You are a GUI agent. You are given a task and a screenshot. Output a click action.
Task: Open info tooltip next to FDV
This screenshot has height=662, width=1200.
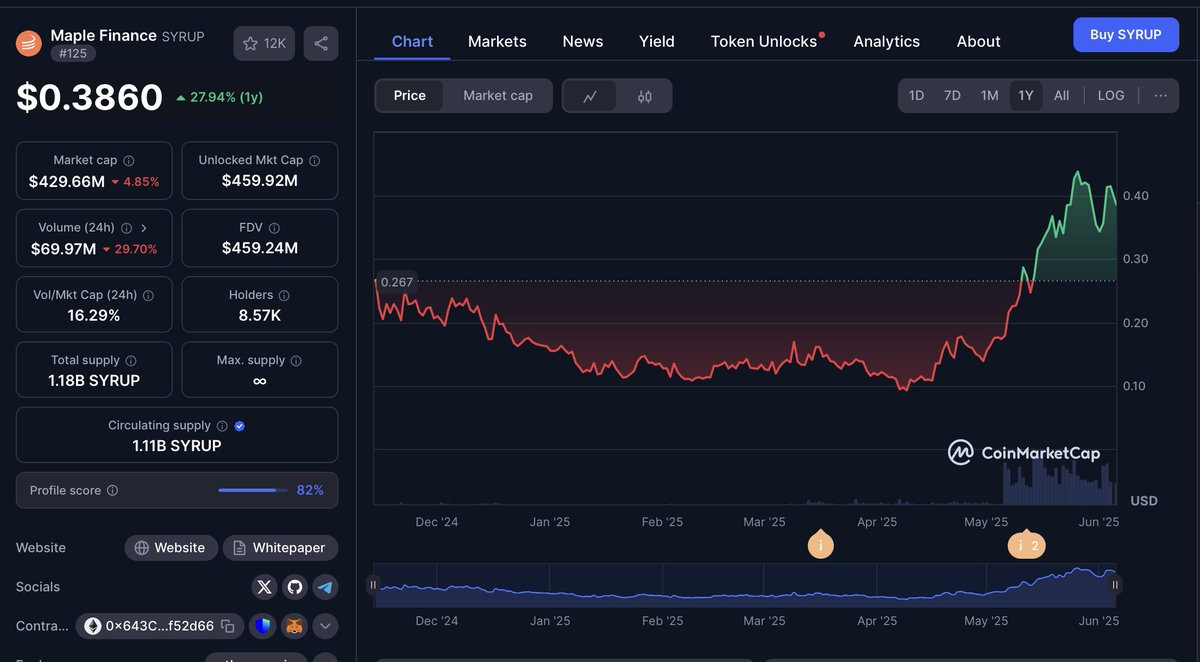274,228
